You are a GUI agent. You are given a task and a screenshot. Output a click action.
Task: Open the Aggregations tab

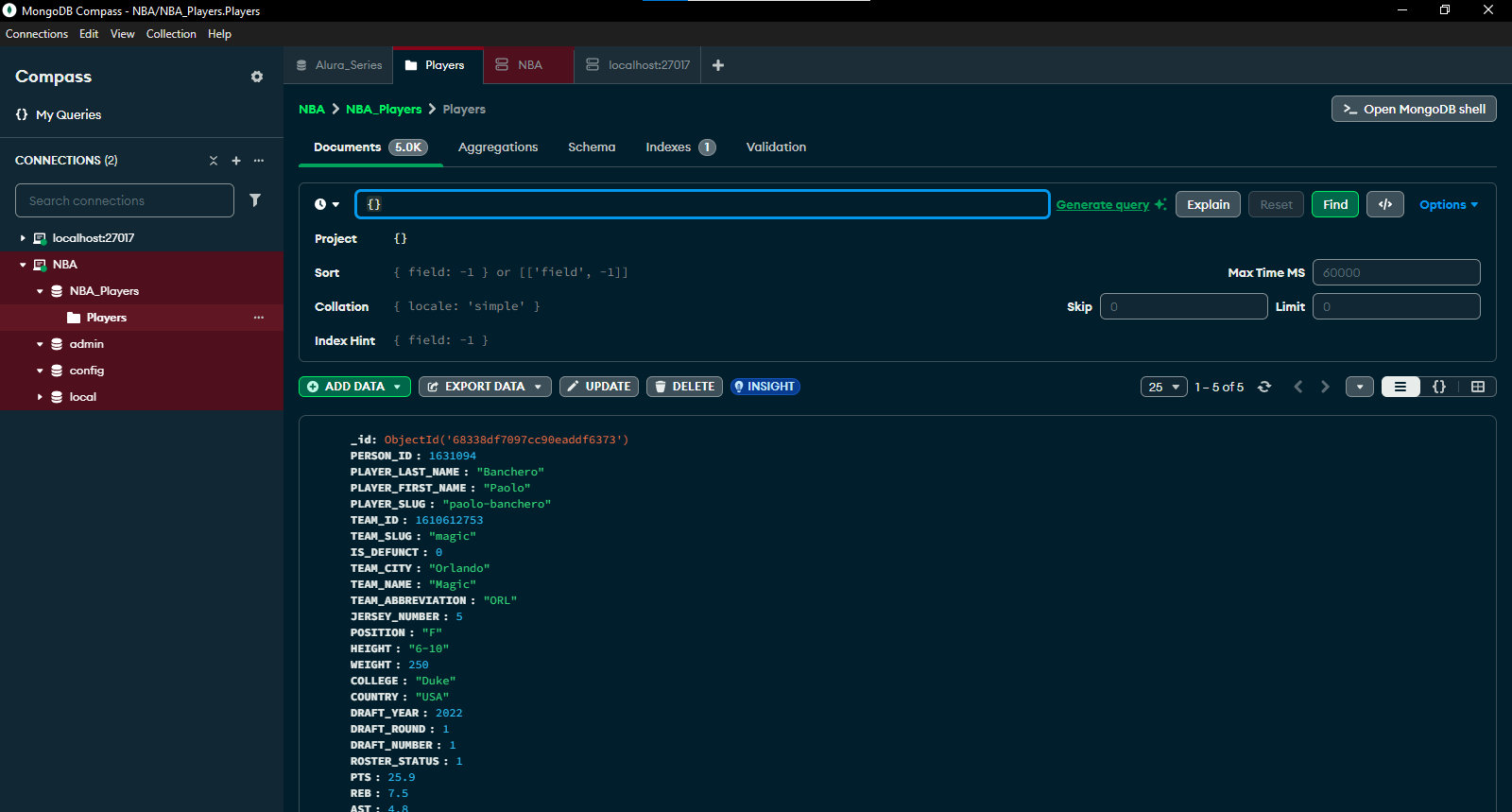click(498, 147)
